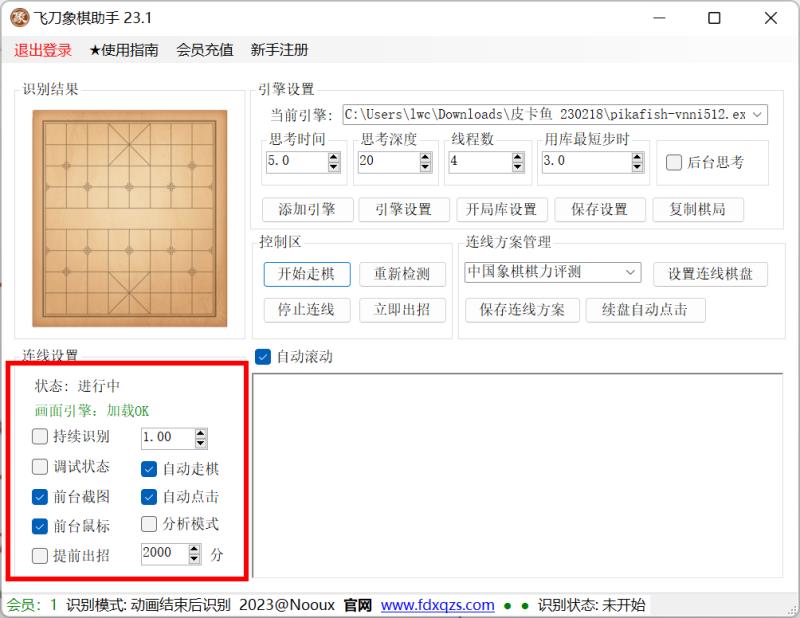Image resolution: width=800 pixels, height=618 pixels.
Task: Increase the 持续识别 interval value spinner
Action: [x=201, y=432]
